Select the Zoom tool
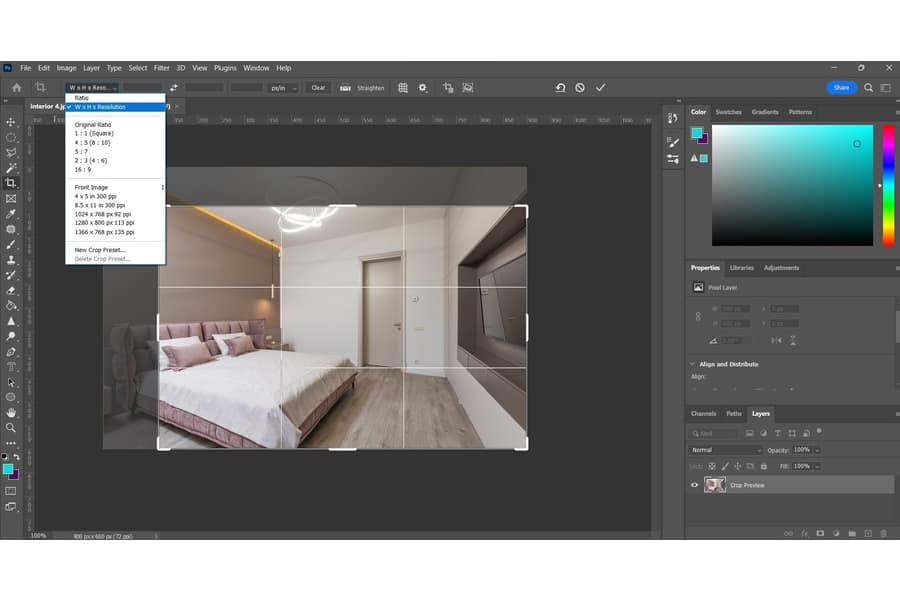Viewport: 900px width, 600px height. (11, 428)
